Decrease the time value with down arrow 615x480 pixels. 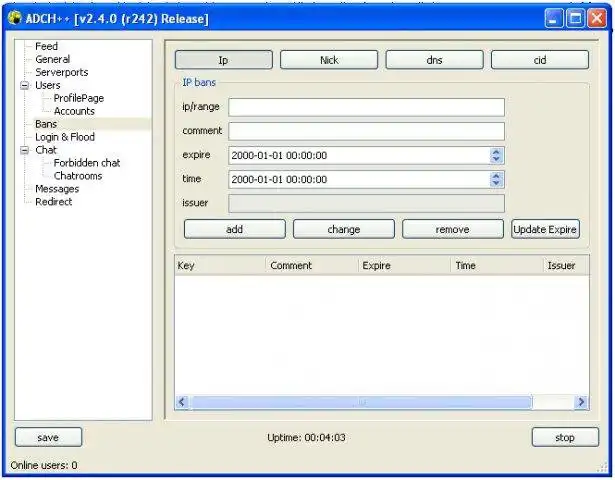[x=496, y=183]
